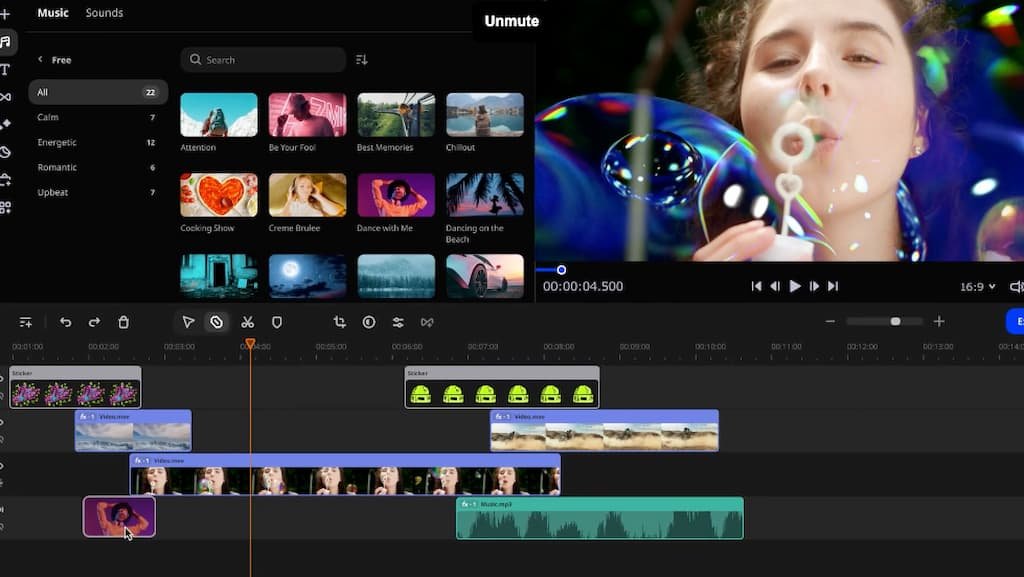1024x577 pixels.
Task: Open the Text panel in the sidebar
Action: (8, 68)
